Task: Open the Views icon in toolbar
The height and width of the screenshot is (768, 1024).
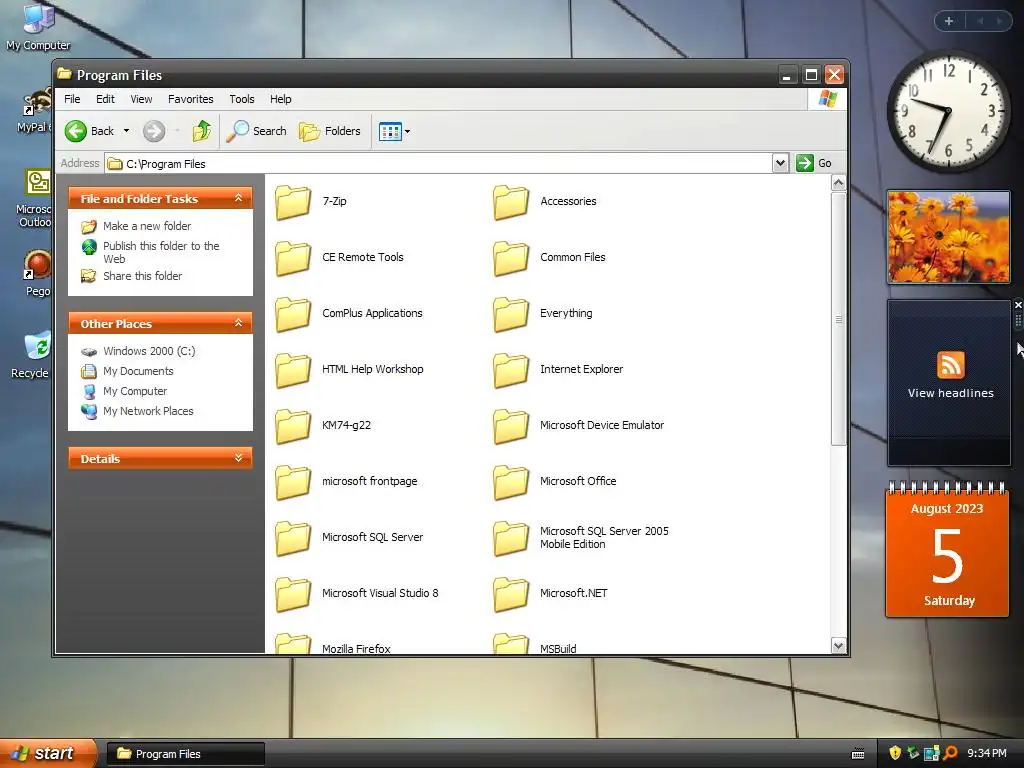Action: click(x=390, y=131)
